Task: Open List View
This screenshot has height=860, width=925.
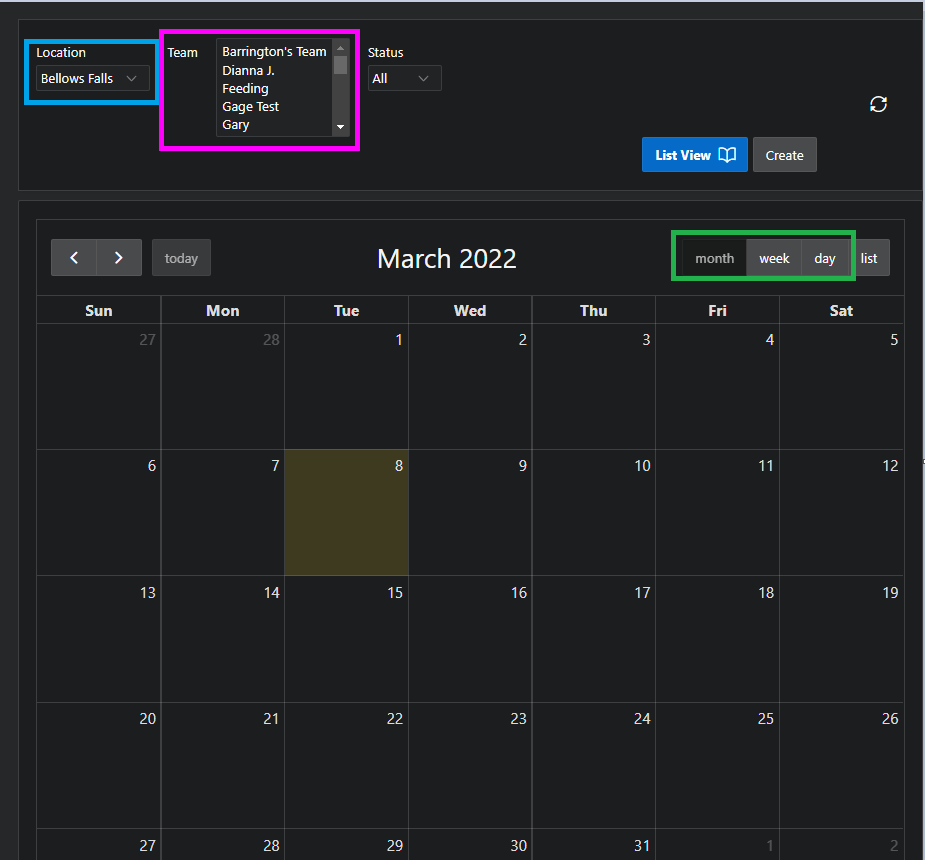Action: click(694, 155)
